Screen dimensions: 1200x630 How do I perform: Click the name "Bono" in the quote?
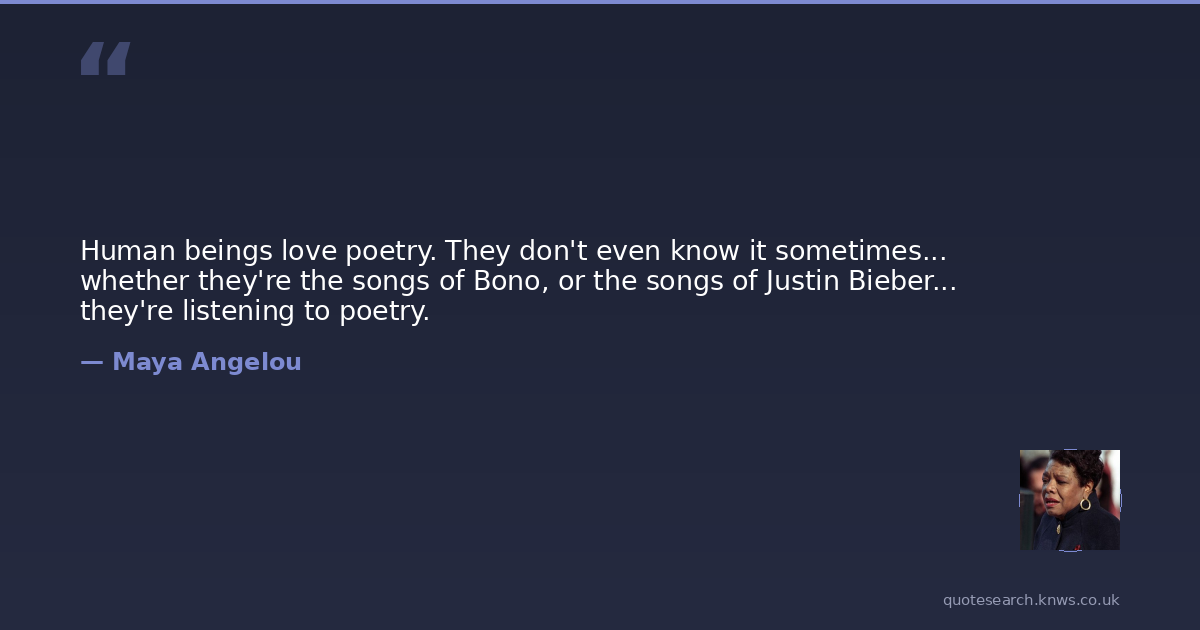(x=508, y=281)
